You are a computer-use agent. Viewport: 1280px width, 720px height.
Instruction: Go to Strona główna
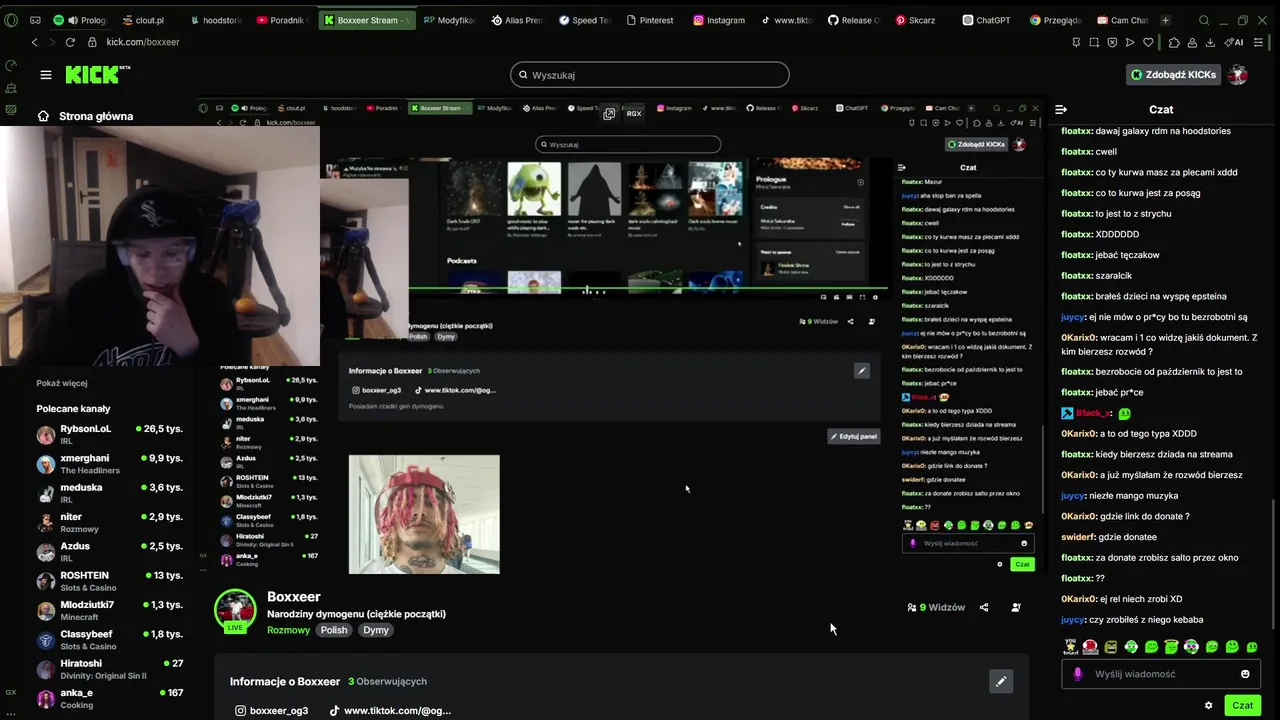[x=85, y=116]
